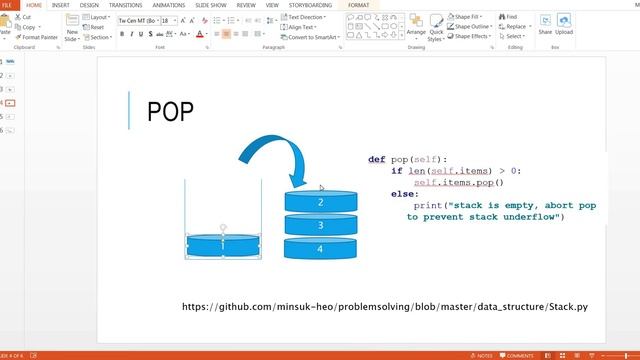This screenshot has width=640, height=360.
Task: Click the Box Upload icon
Action: click(564, 24)
